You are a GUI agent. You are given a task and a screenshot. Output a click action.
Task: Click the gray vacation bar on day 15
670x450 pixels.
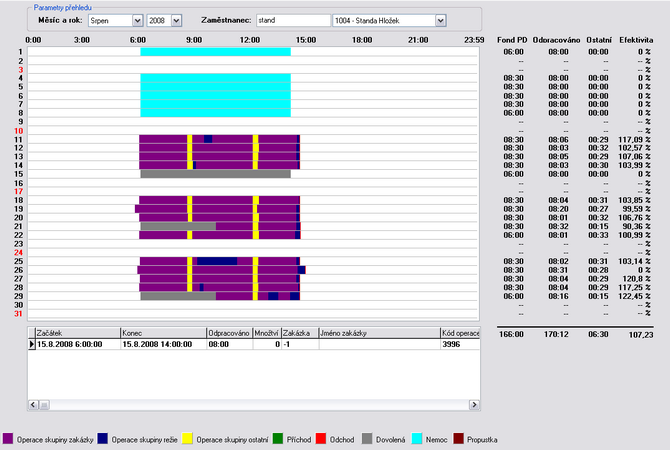[x=215, y=174]
